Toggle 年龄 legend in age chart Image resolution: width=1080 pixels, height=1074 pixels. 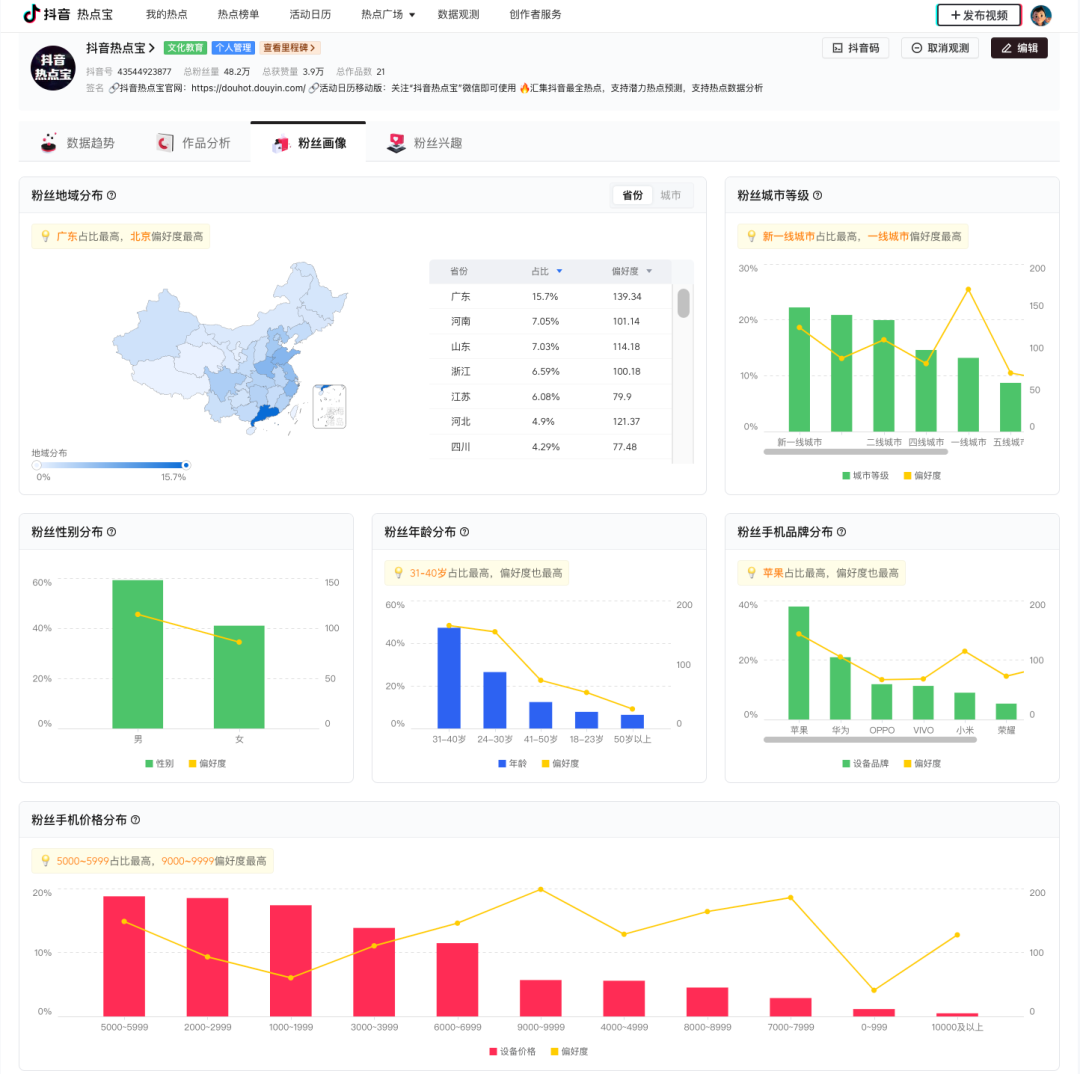point(512,763)
